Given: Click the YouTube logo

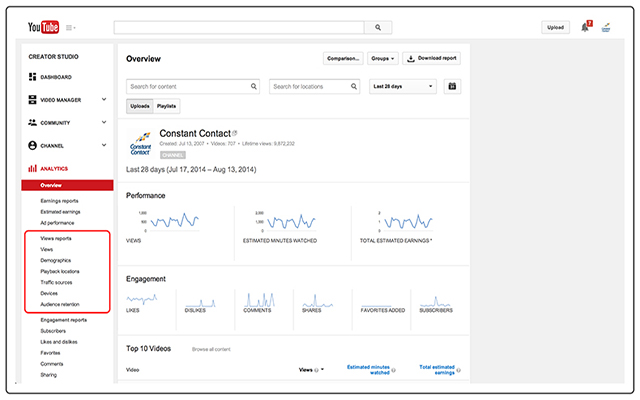Looking at the screenshot, I should point(46,27).
